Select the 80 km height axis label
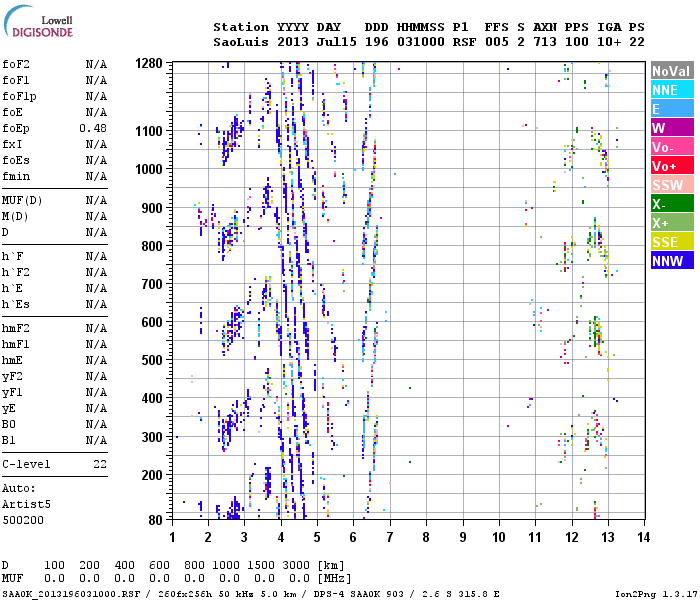The width and height of the screenshot is (700, 600). pyautogui.click(x=156, y=520)
